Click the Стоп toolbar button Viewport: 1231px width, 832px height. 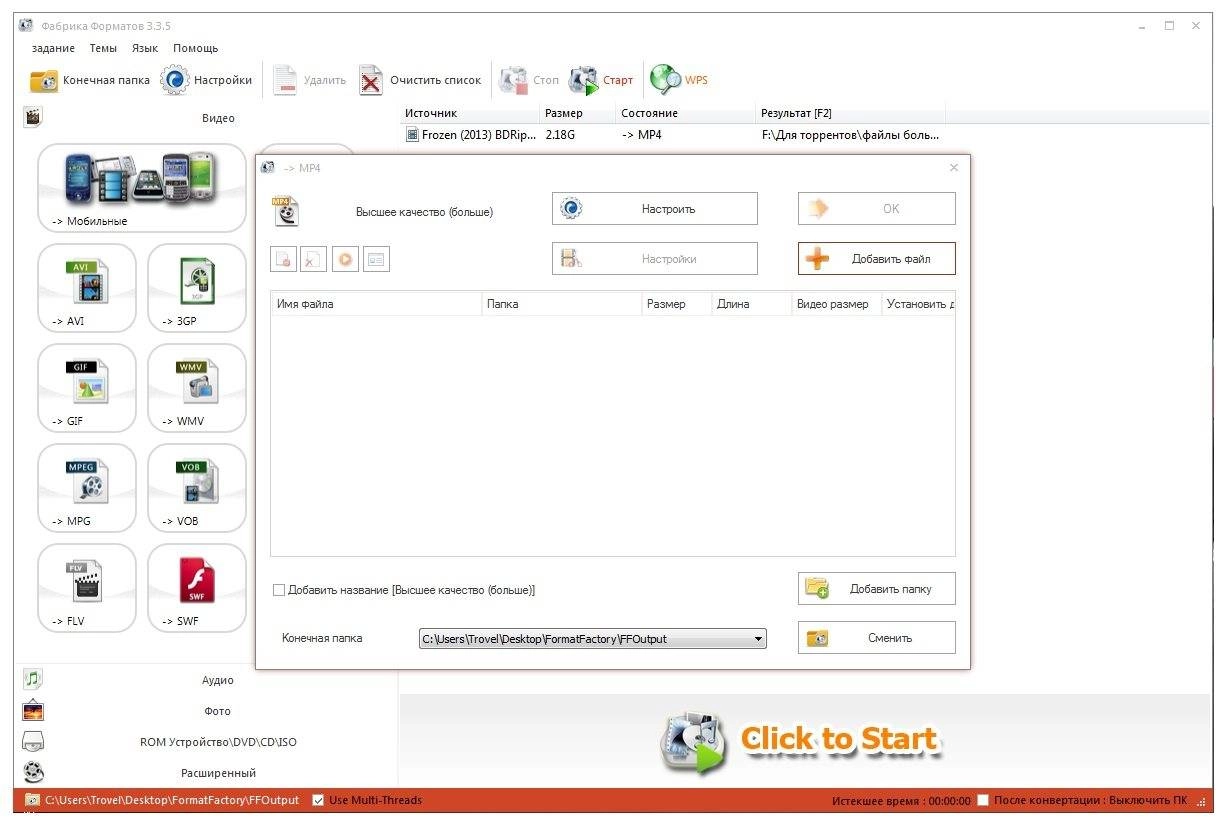529,80
